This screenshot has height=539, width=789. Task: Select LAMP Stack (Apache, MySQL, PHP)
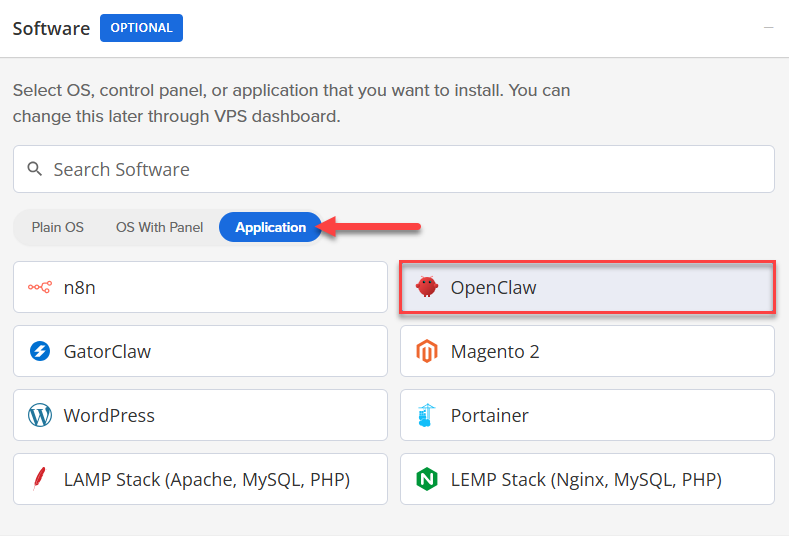[200, 479]
